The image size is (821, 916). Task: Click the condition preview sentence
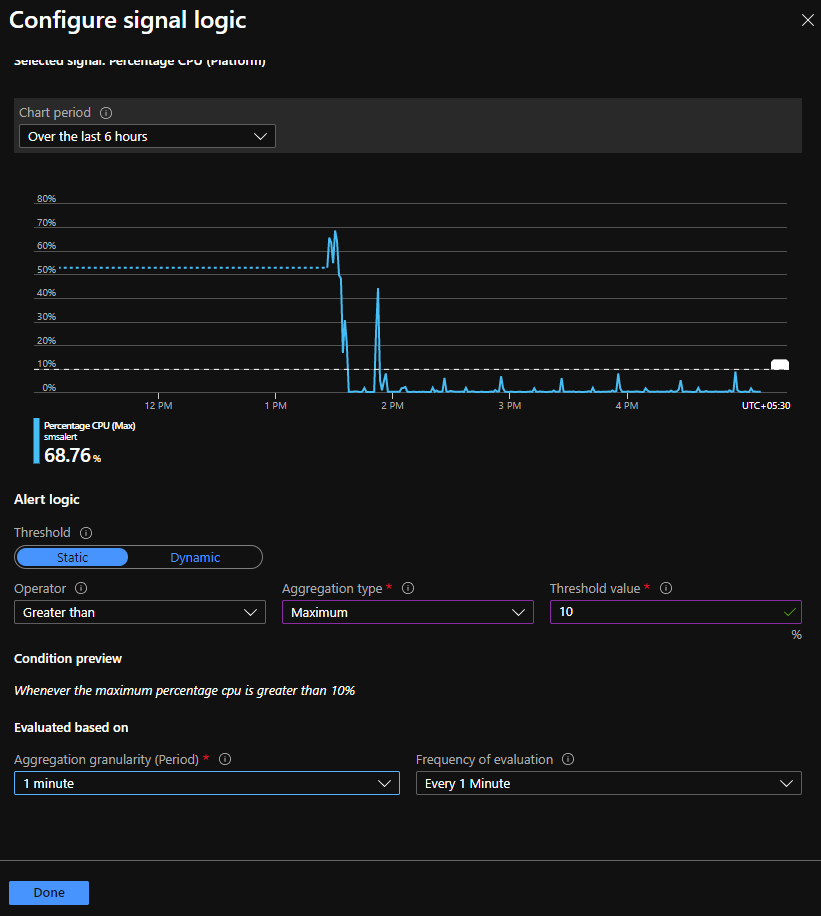click(185, 691)
